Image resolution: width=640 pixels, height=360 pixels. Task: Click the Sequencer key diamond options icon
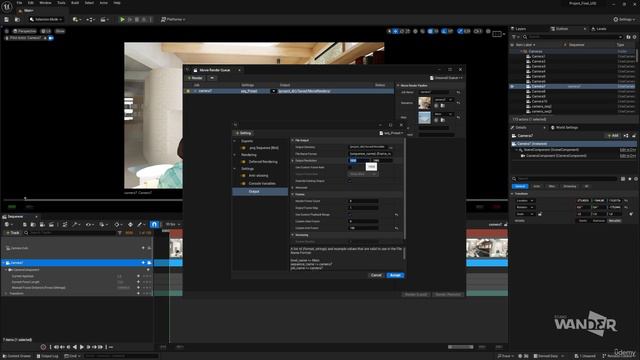118,224
